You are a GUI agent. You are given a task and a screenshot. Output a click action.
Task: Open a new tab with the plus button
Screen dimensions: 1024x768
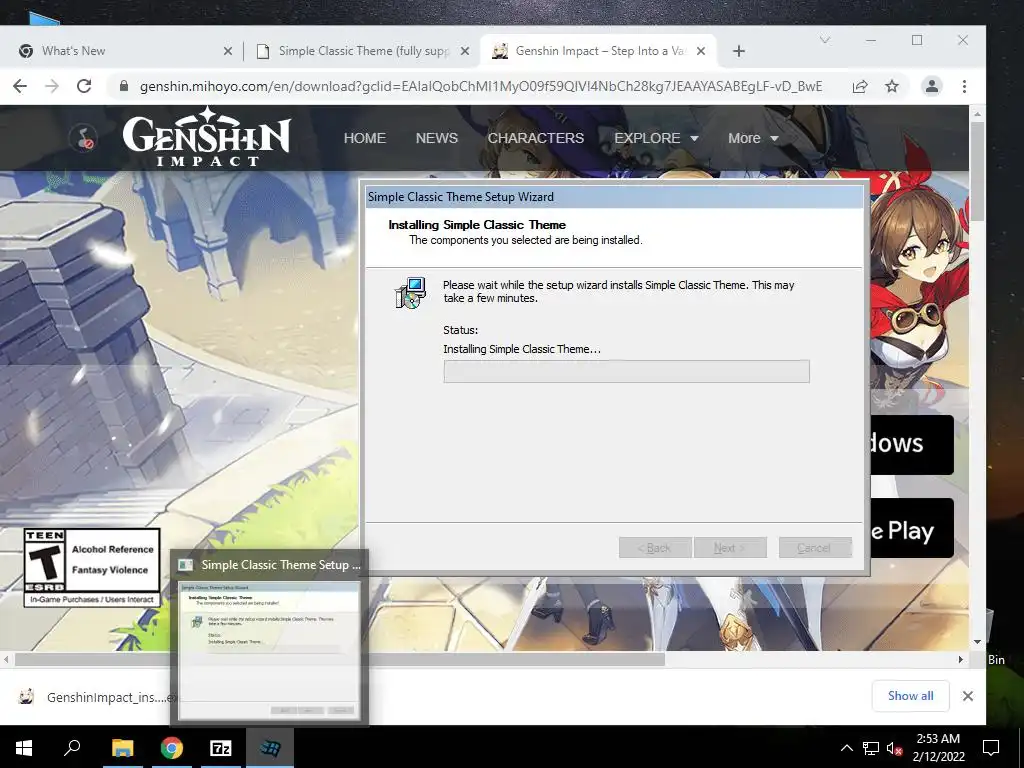[x=739, y=51]
